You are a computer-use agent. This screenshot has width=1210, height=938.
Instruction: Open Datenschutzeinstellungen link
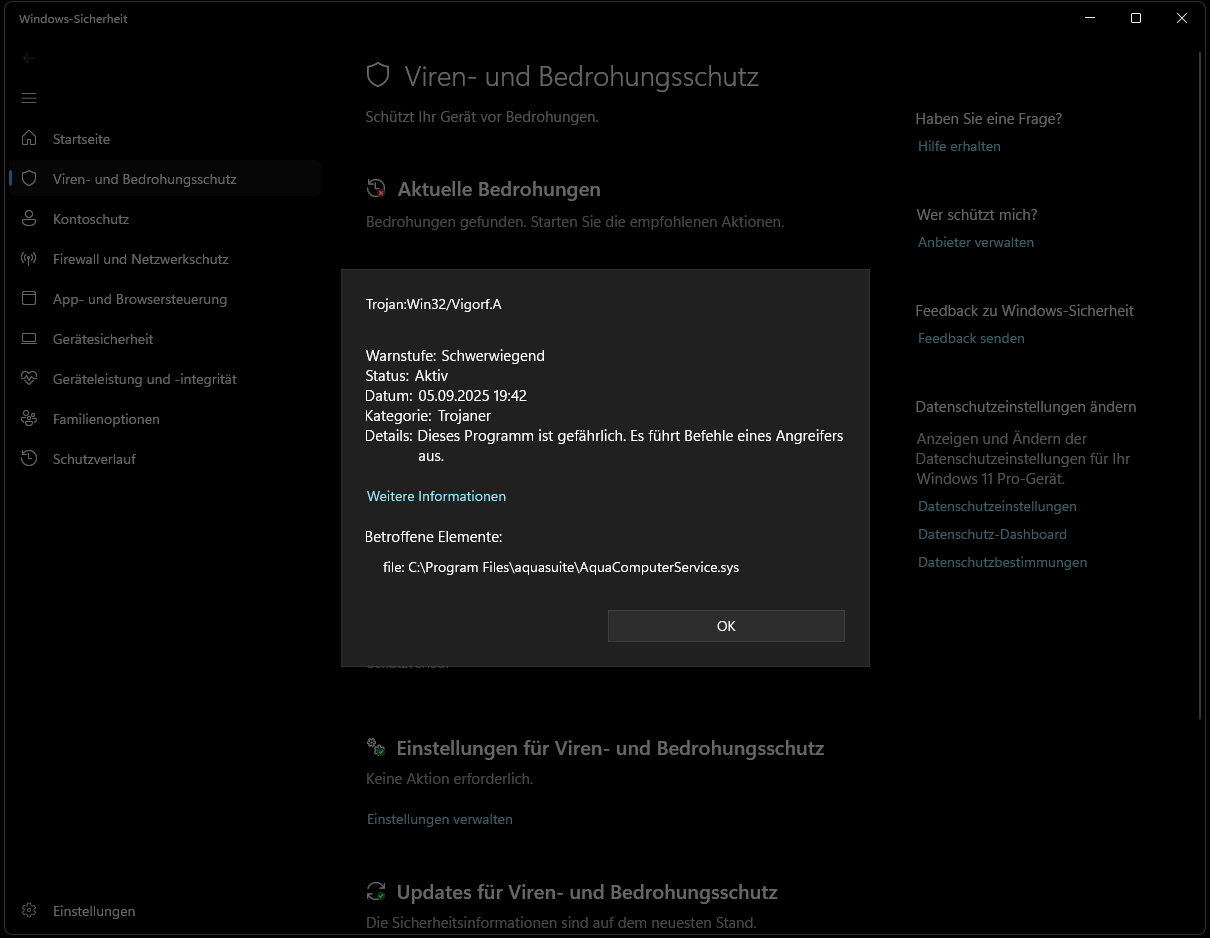tap(997, 506)
